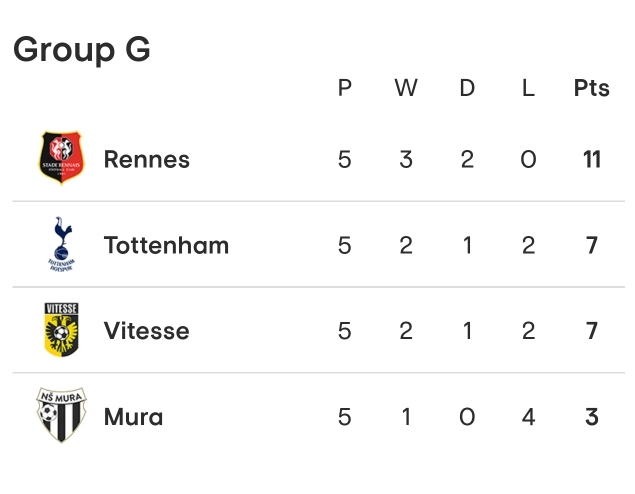Screen dimensions: 635x494
Task: Select the Vitesse team name
Action: pos(146,331)
